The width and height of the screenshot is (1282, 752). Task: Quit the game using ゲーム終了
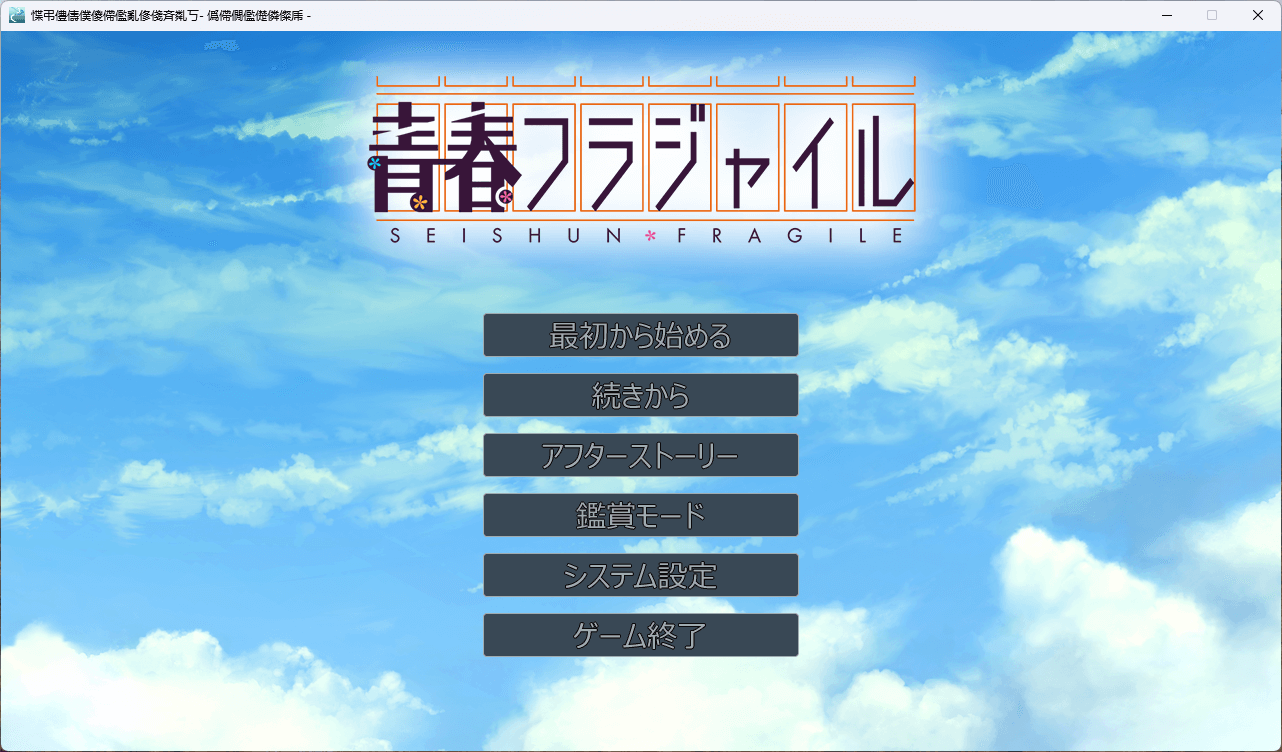(640, 635)
